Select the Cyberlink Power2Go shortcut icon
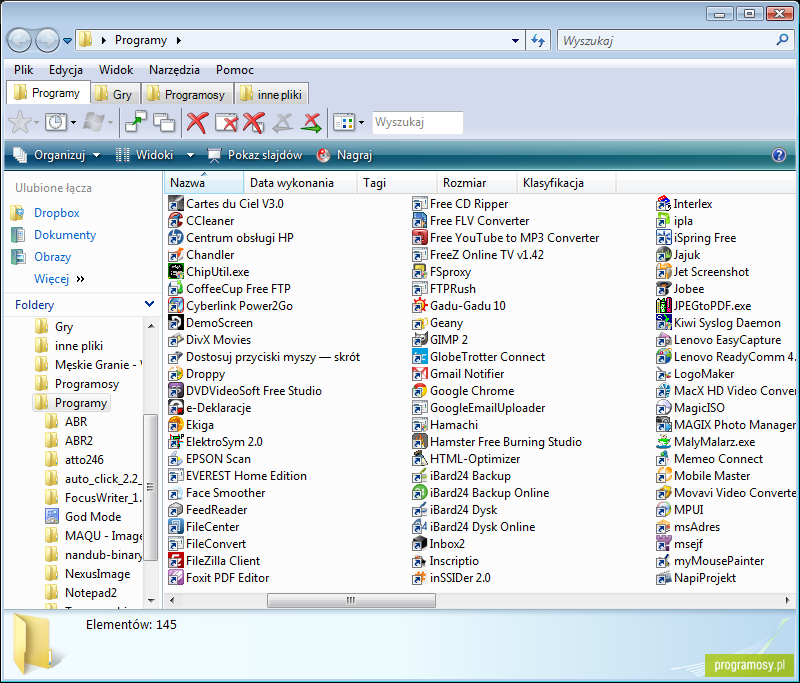 (176, 306)
